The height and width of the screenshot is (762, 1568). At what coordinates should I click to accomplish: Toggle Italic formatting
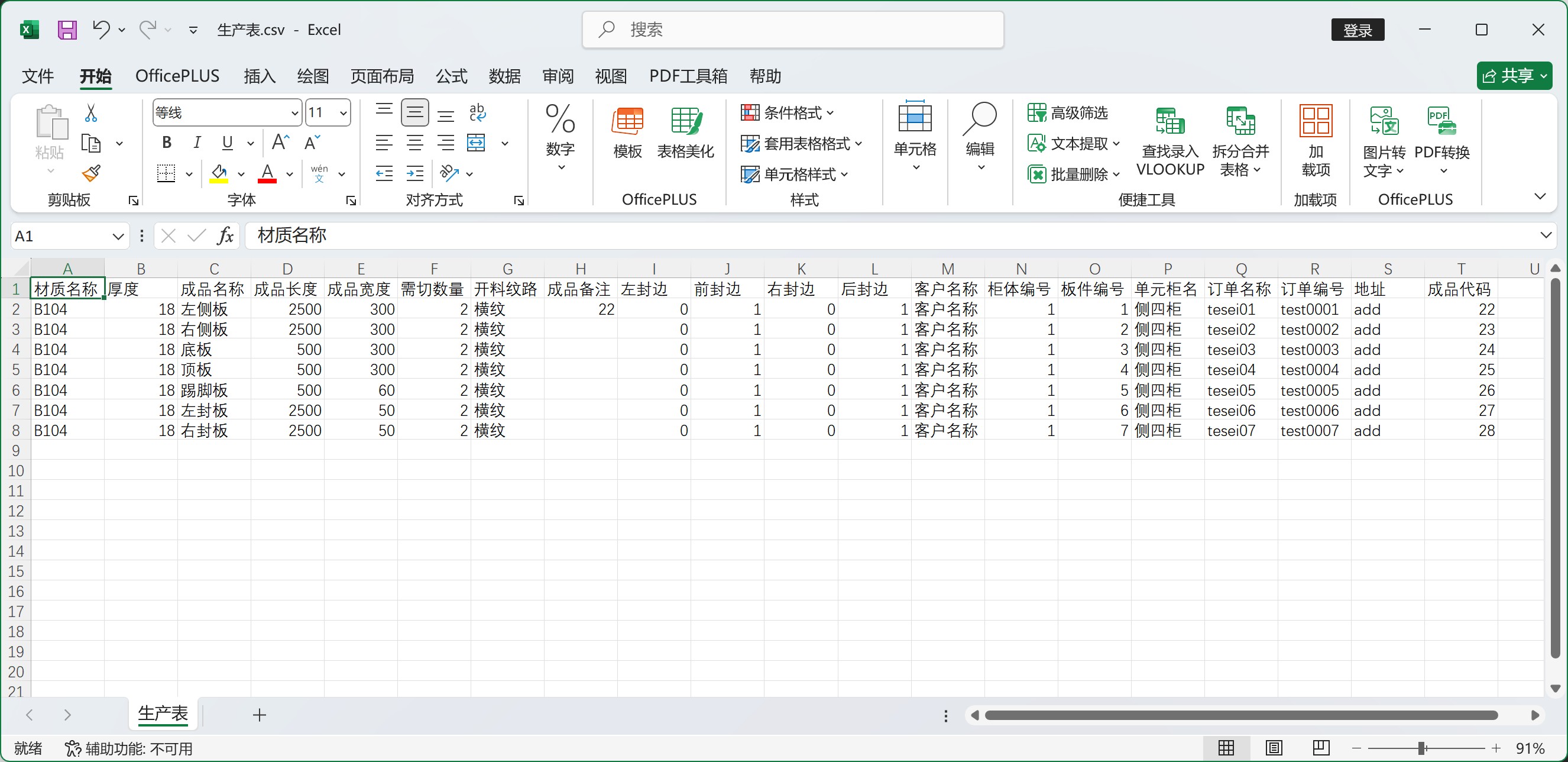[197, 143]
